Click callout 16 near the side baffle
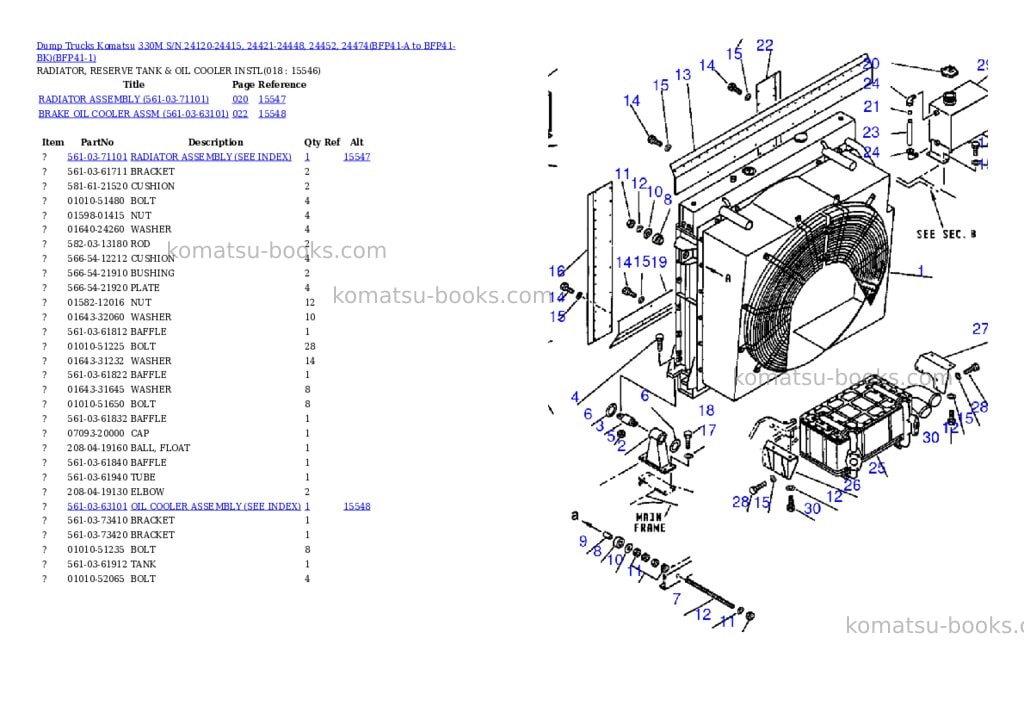 (556, 271)
